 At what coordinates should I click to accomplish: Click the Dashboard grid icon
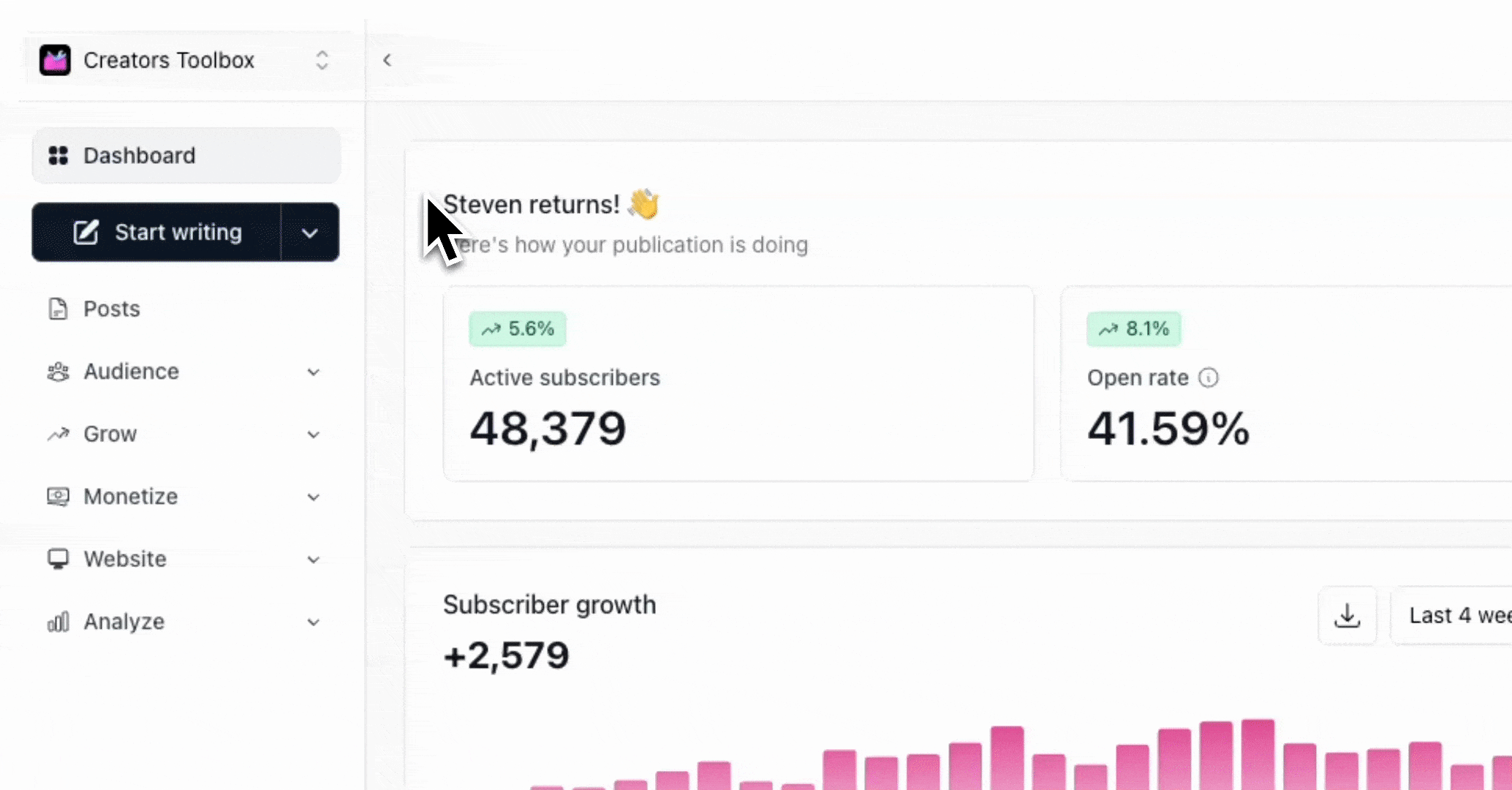tap(58, 156)
